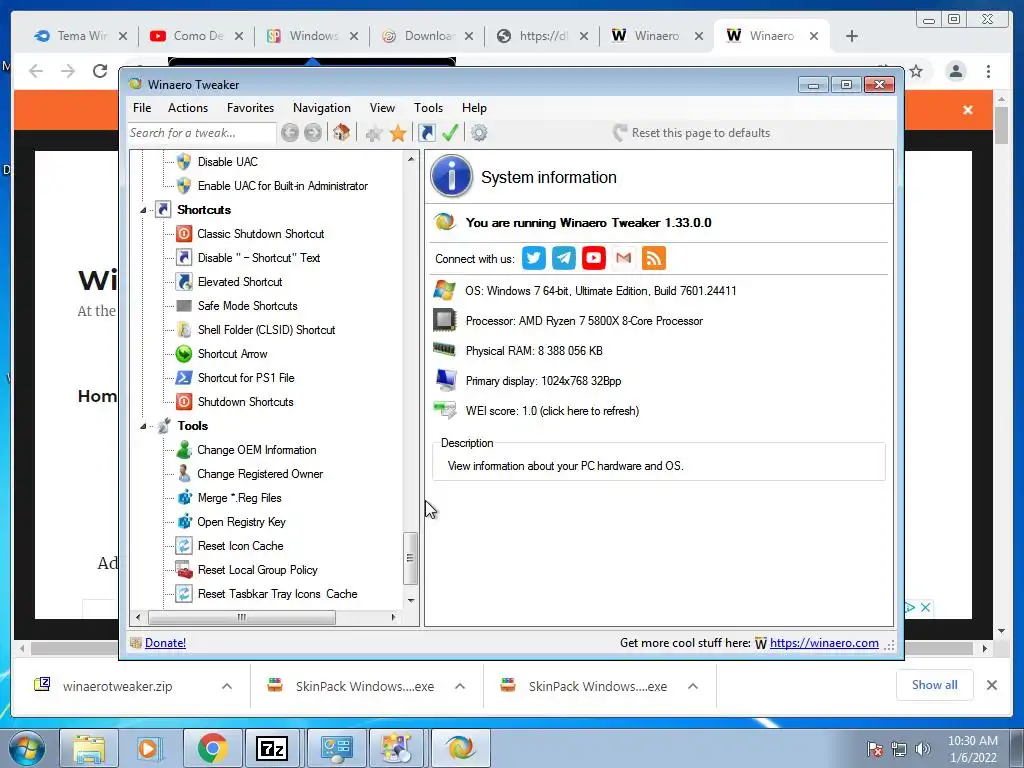Open menu for second SkinPack Windows exe download
Viewport: 1024px width, 768px height.
(693, 686)
